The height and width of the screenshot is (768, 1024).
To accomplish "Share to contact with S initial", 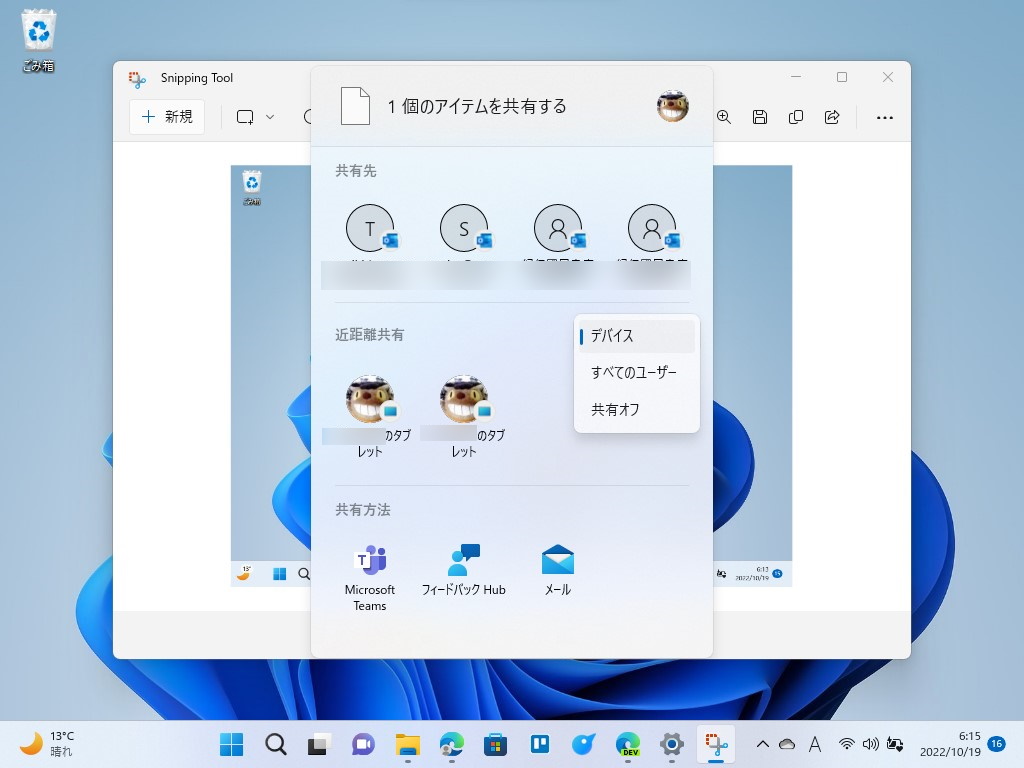I will coord(464,229).
